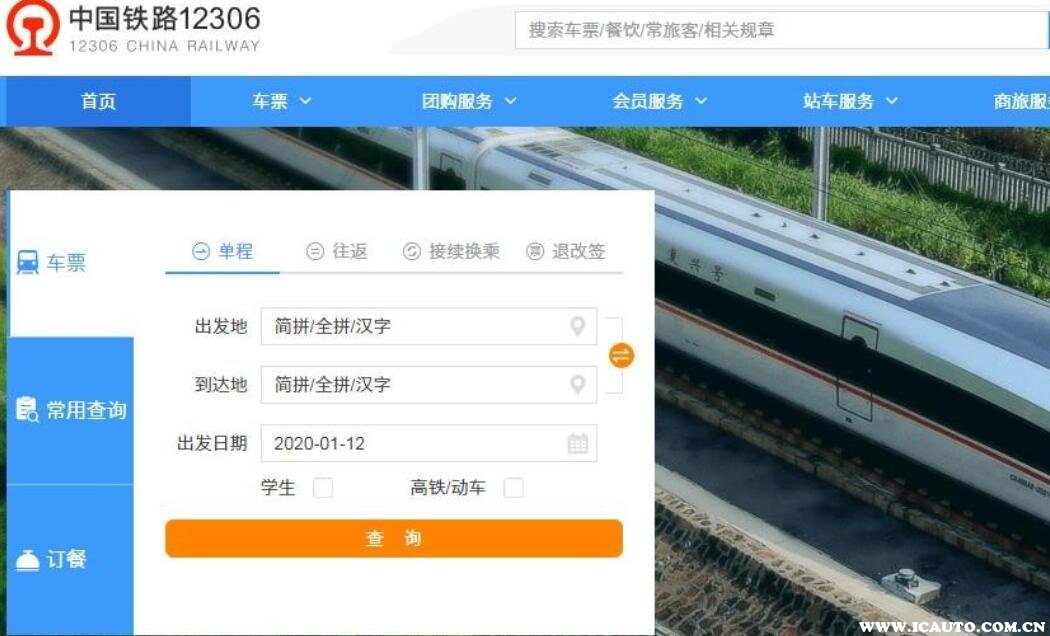Open 常用查询 clipboard icon in sidebar
The height and width of the screenshot is (636, 1050).
pyautogui.click(x=27, y=409)
